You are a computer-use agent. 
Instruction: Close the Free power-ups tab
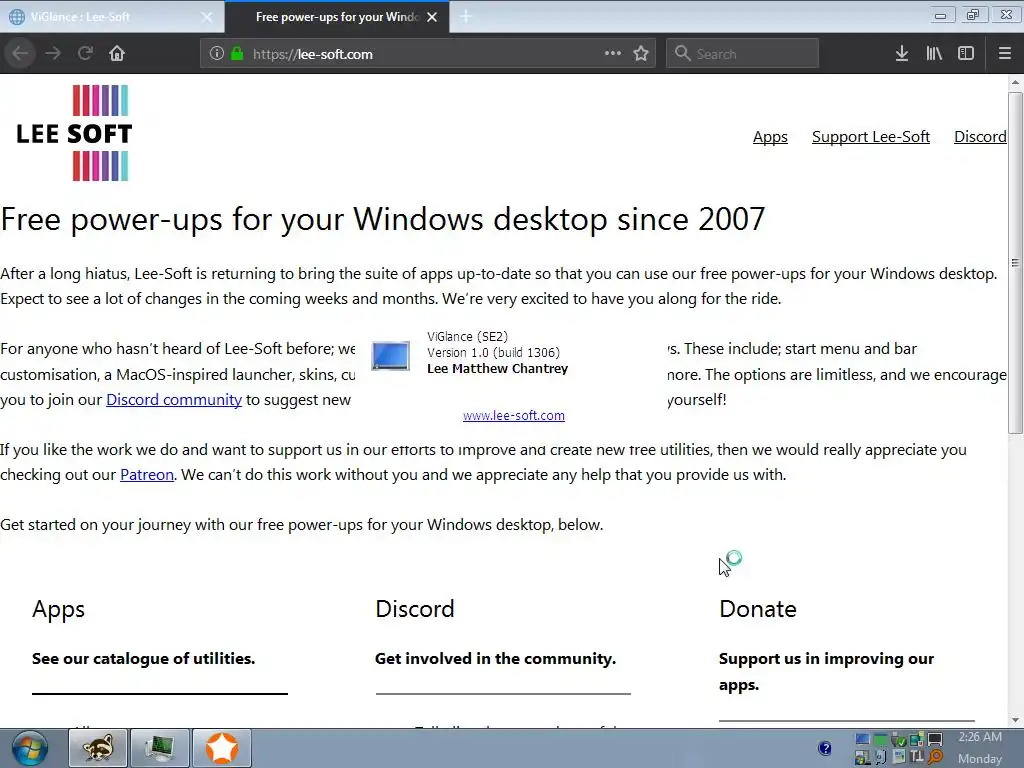[432, 17]
